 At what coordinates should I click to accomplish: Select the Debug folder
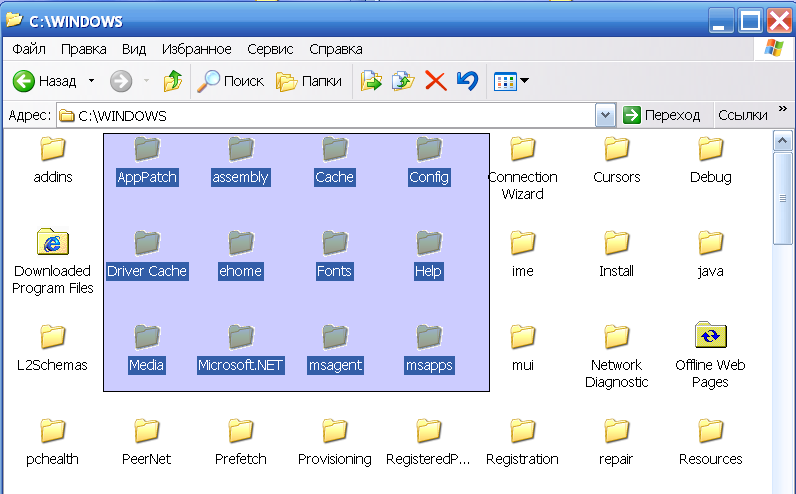tap(711, 160)
